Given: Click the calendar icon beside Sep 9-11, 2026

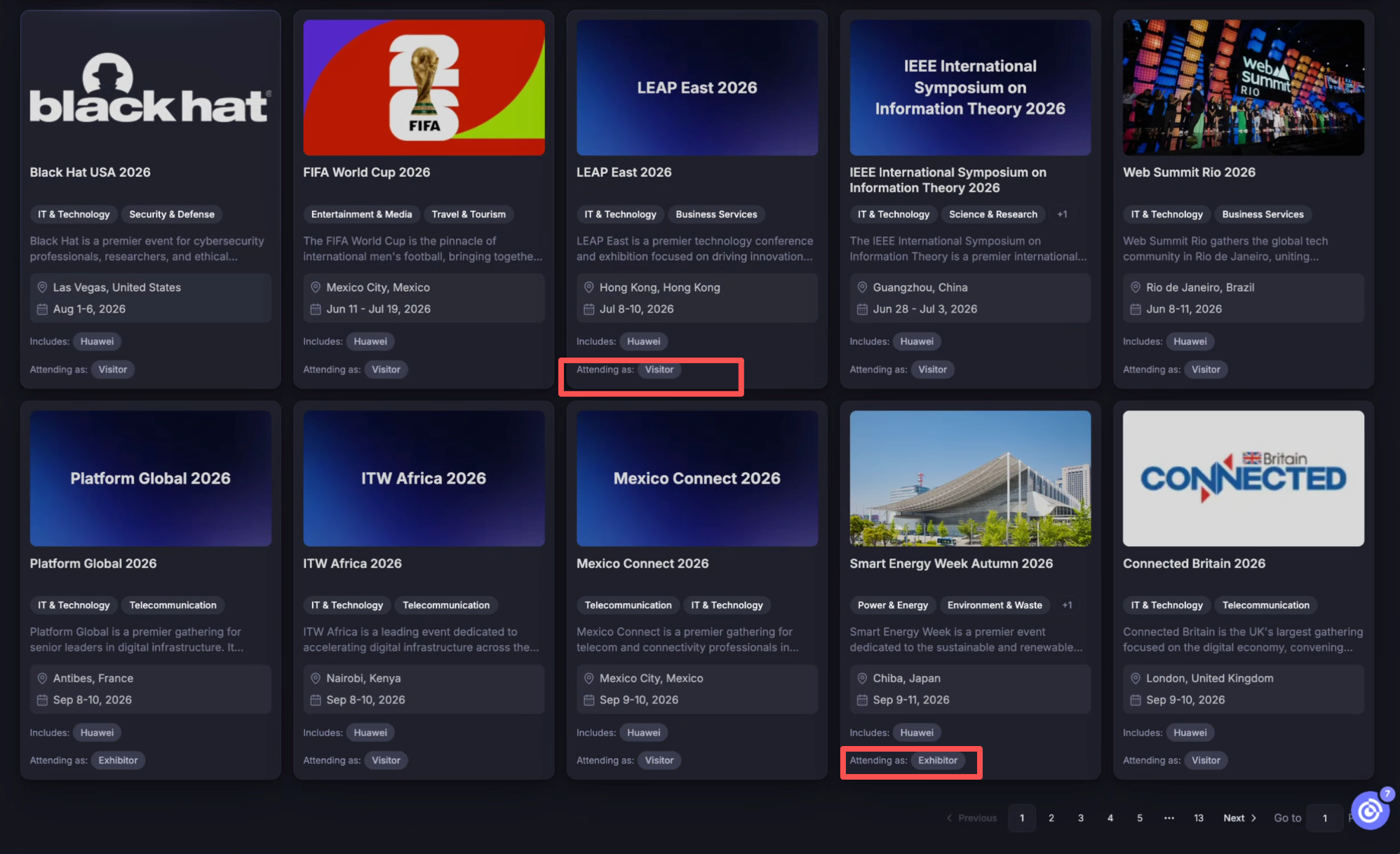Looking at the screenshot, I should coord(862,700).
